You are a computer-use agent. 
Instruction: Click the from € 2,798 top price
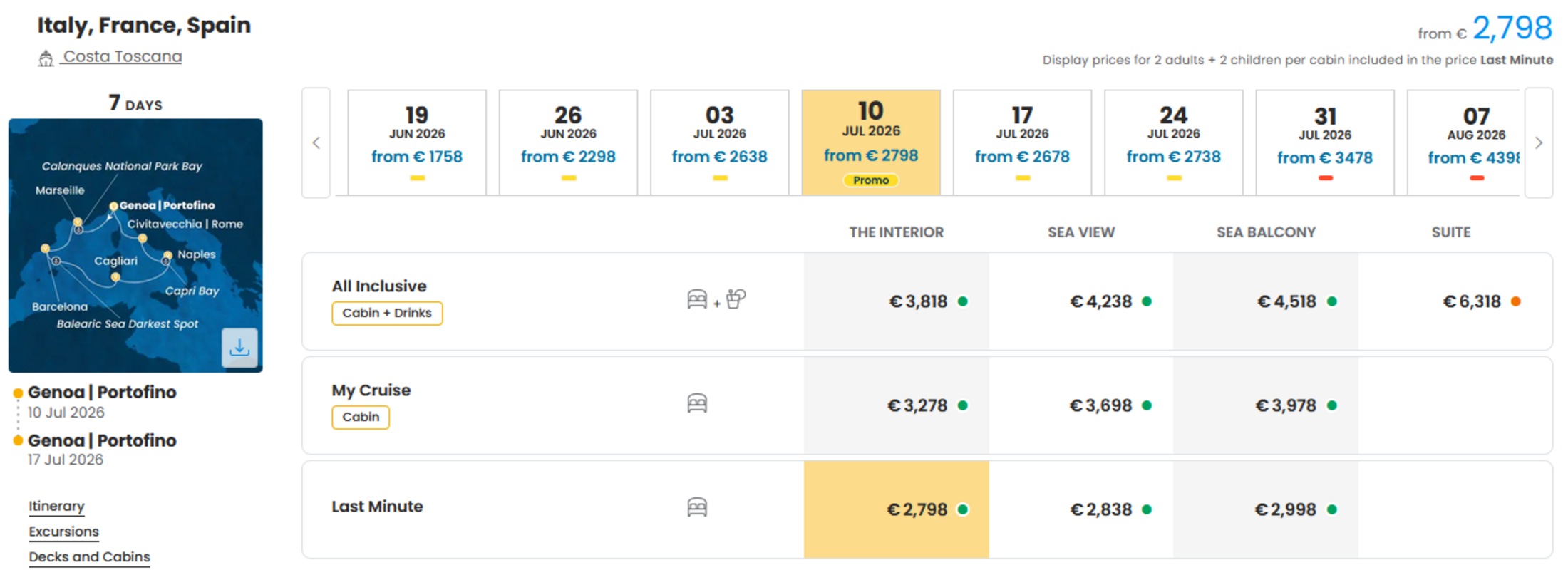tap(1485, 29)
